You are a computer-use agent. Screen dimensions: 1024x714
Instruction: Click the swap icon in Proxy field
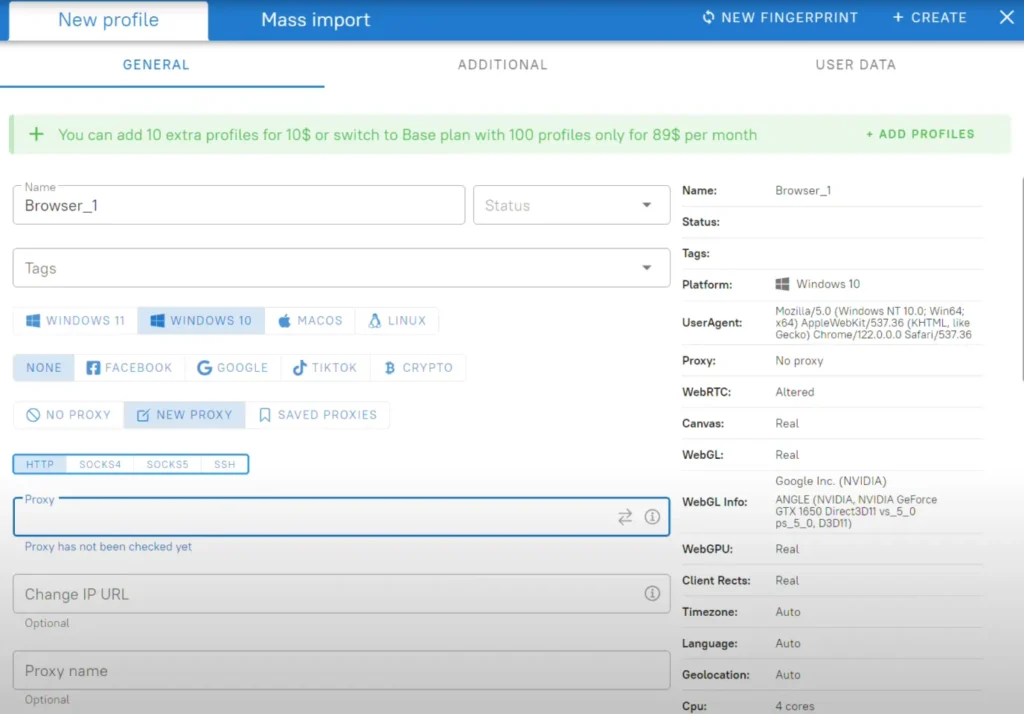[x=625, y=517]
